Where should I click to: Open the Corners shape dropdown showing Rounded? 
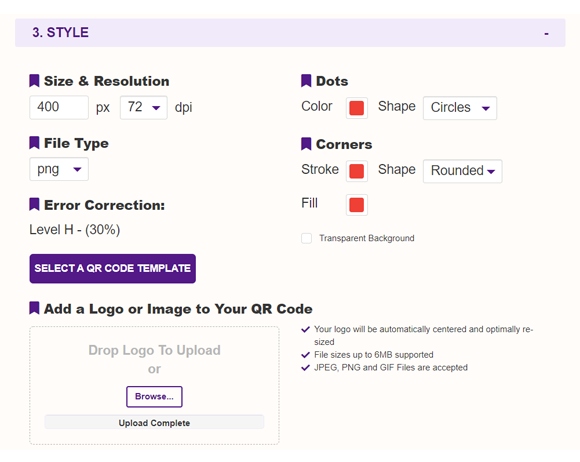[462, 171]
